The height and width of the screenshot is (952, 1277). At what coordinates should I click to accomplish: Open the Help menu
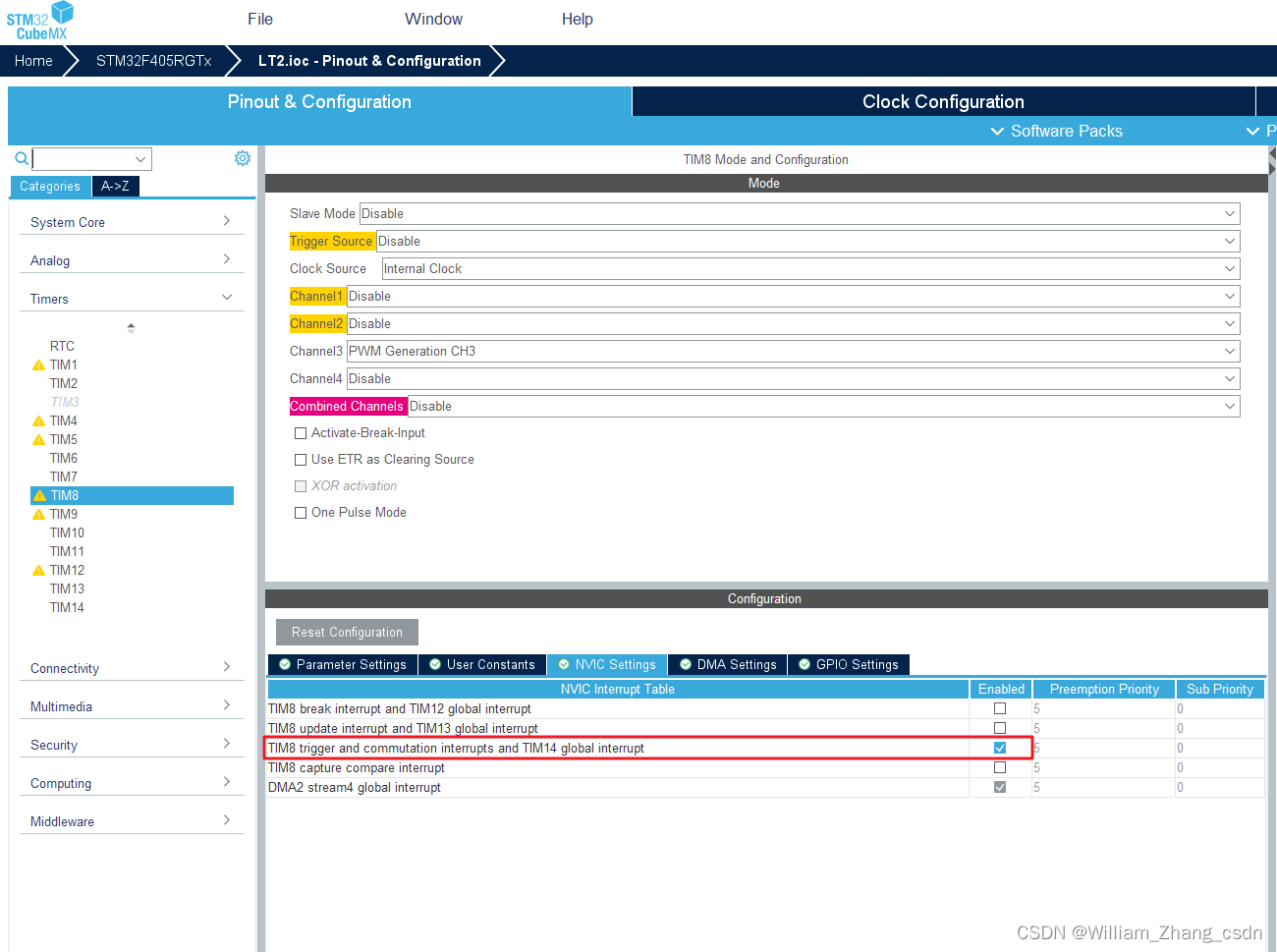577,19
